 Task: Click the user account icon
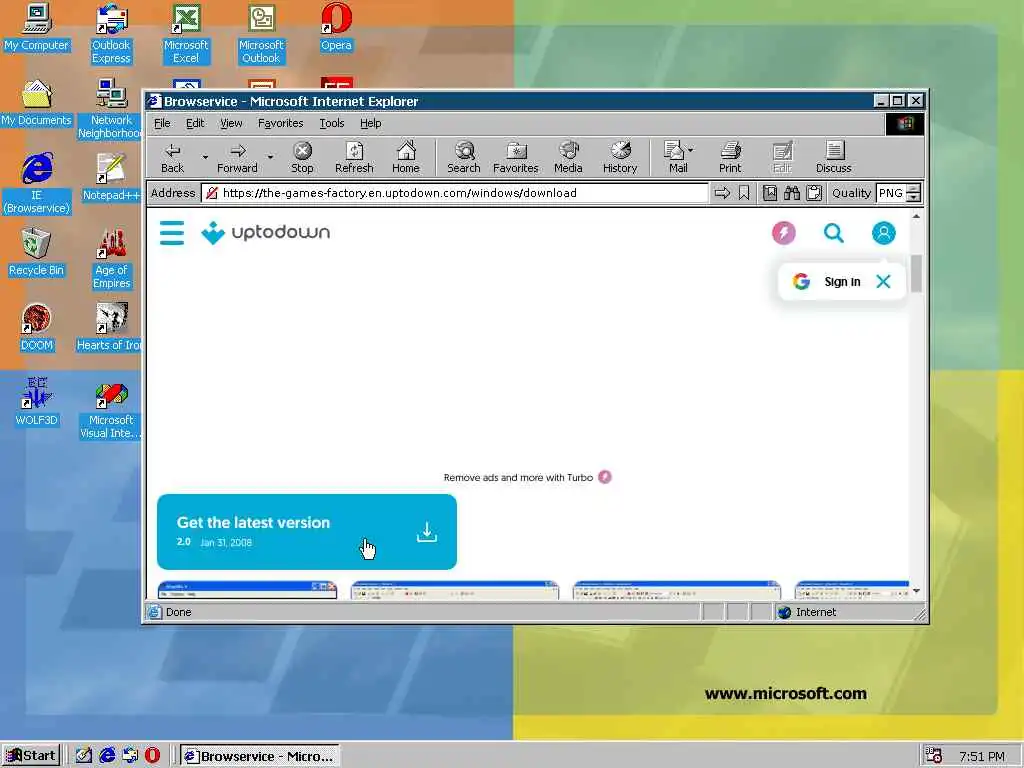tap(884, 232)
